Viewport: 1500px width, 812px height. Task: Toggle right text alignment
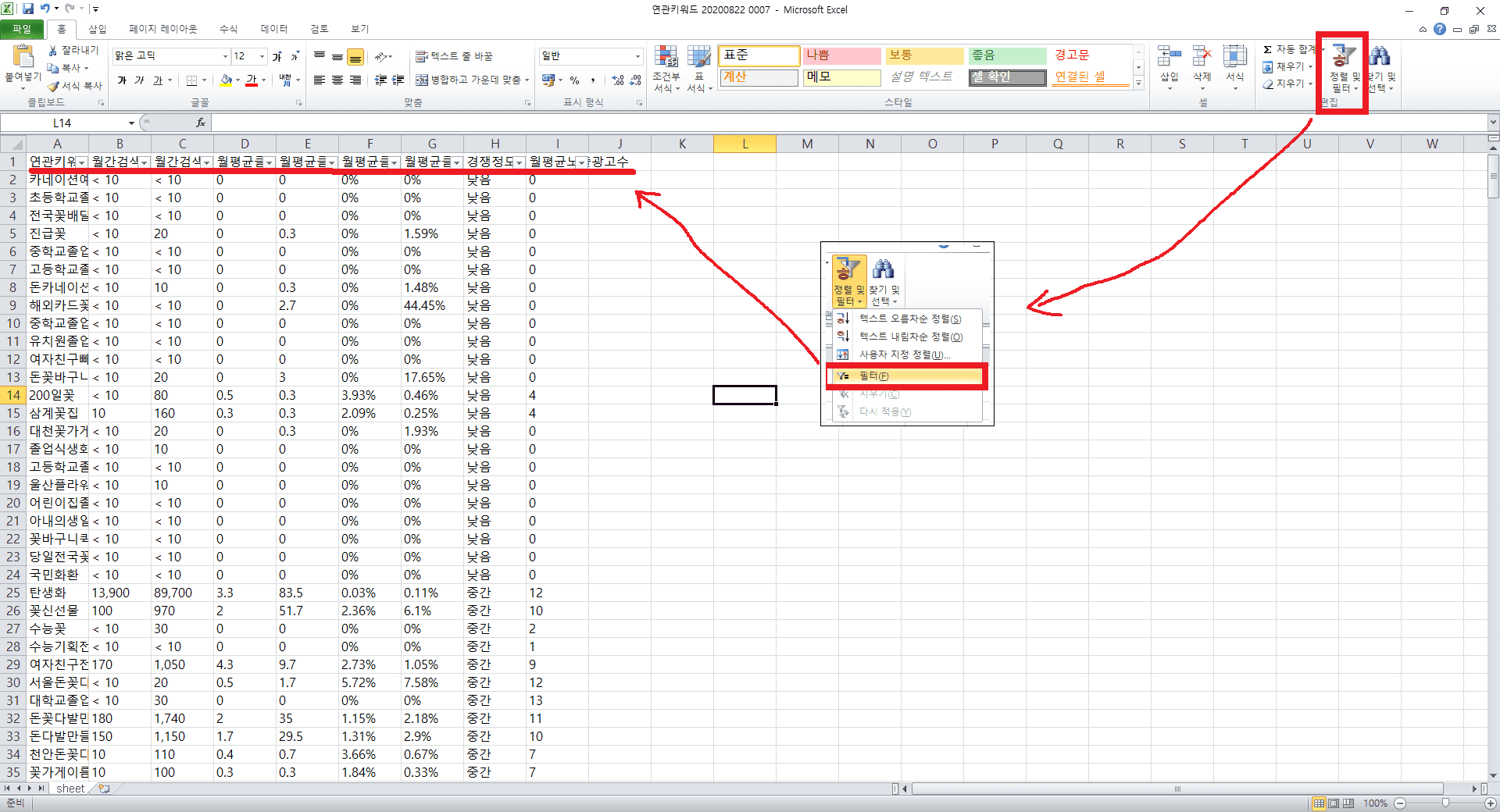(x=355, y=80)
